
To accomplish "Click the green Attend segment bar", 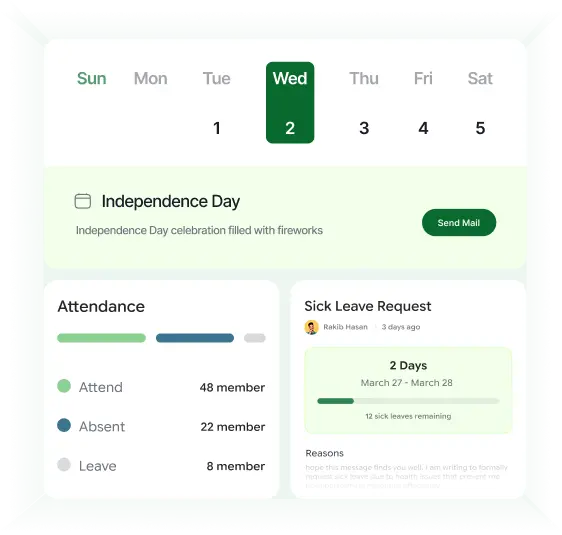I will (x=101, y=338).
